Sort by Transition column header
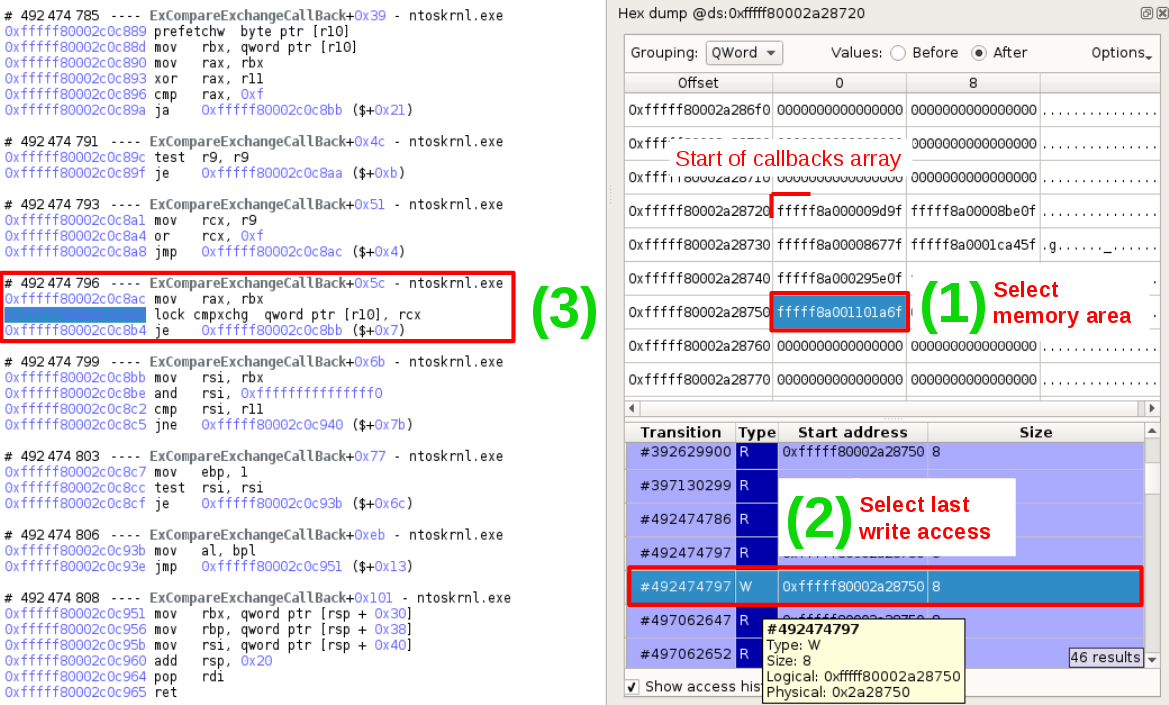The image size is (1169, 705). pyautogui.click(x=680, y=432)
